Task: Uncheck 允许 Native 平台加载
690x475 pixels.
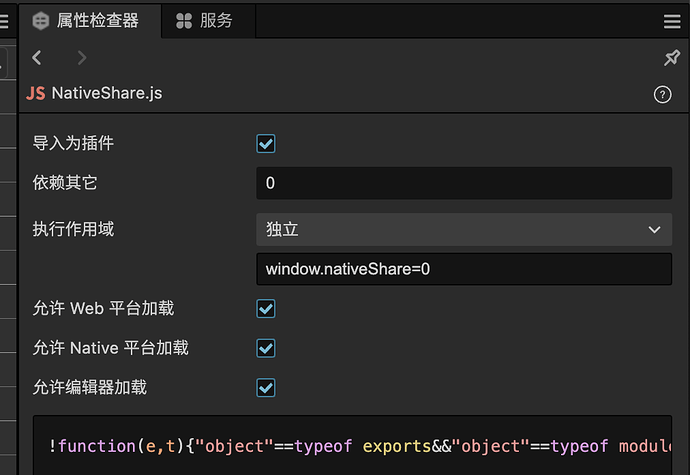Action: (x=266, y=348)
